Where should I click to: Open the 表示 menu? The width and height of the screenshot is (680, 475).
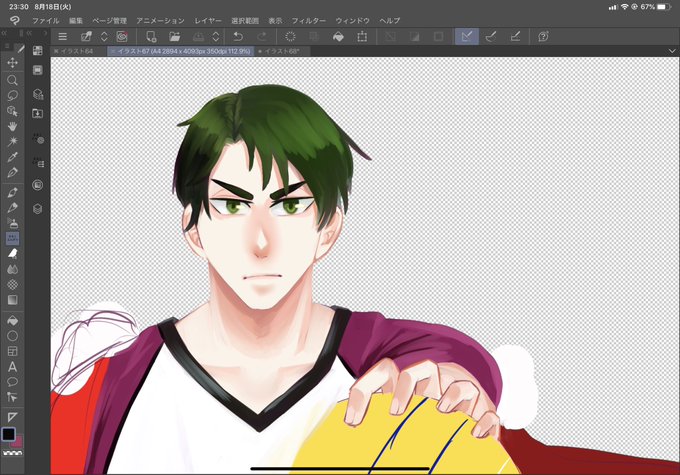tap(275, 20)
